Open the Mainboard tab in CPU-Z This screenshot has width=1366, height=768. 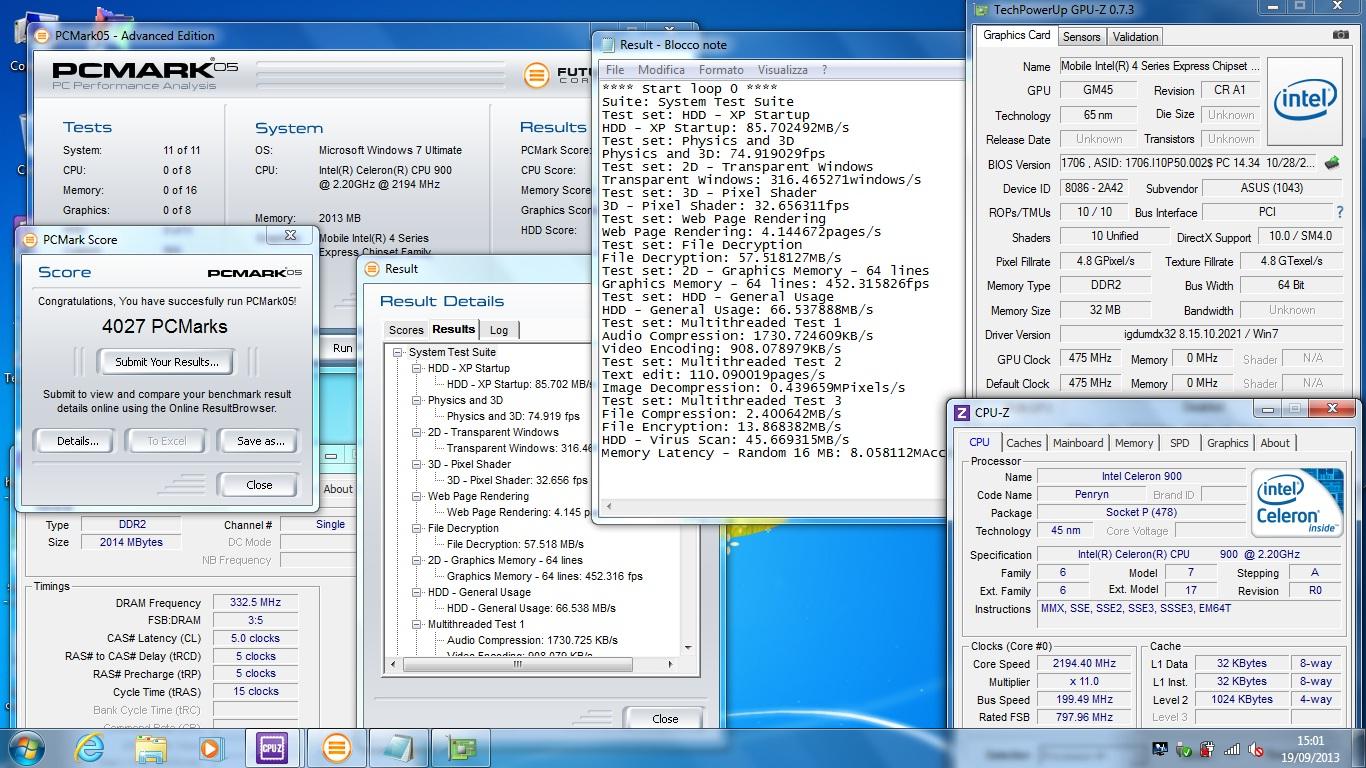(x=1078, y=443)
